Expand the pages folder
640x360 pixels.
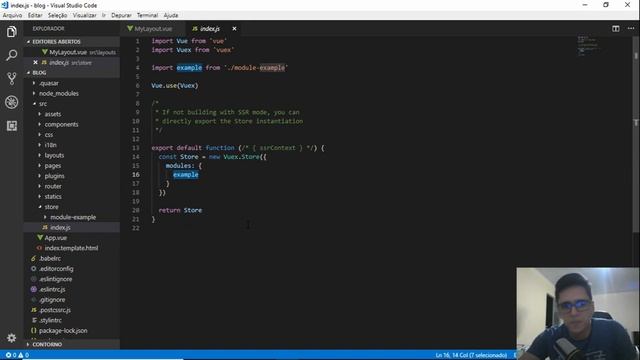click(x=72, y=166)
